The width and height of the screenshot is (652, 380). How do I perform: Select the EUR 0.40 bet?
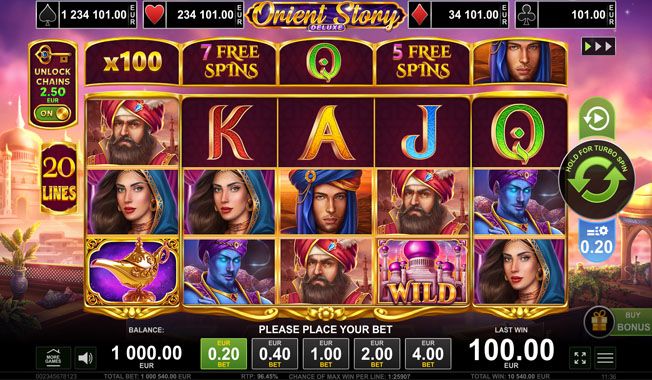275,354
